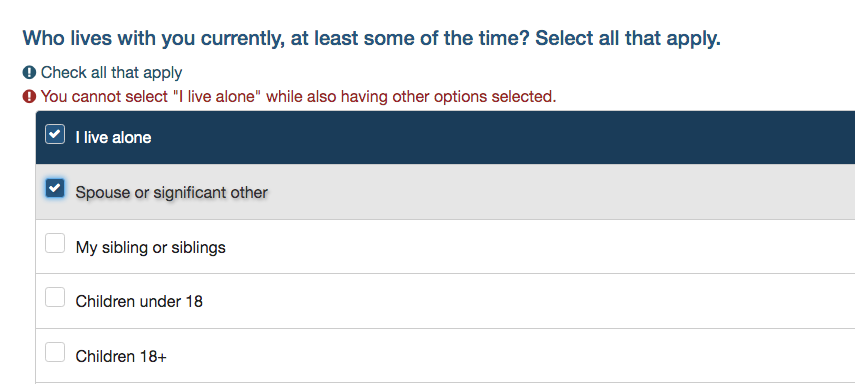Pick the Children 18+ option label

tap(121, 357)
